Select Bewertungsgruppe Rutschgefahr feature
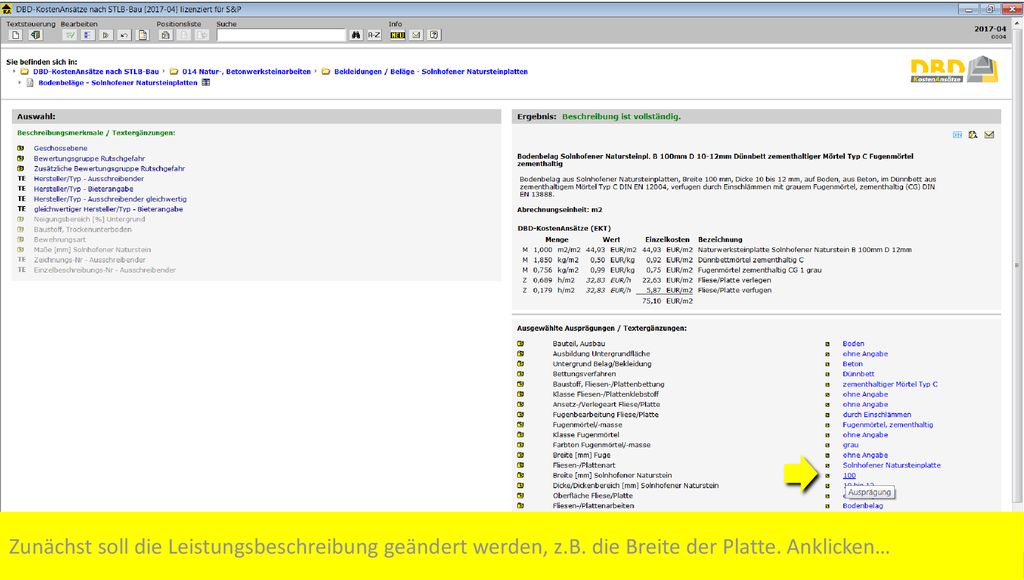 89,159
